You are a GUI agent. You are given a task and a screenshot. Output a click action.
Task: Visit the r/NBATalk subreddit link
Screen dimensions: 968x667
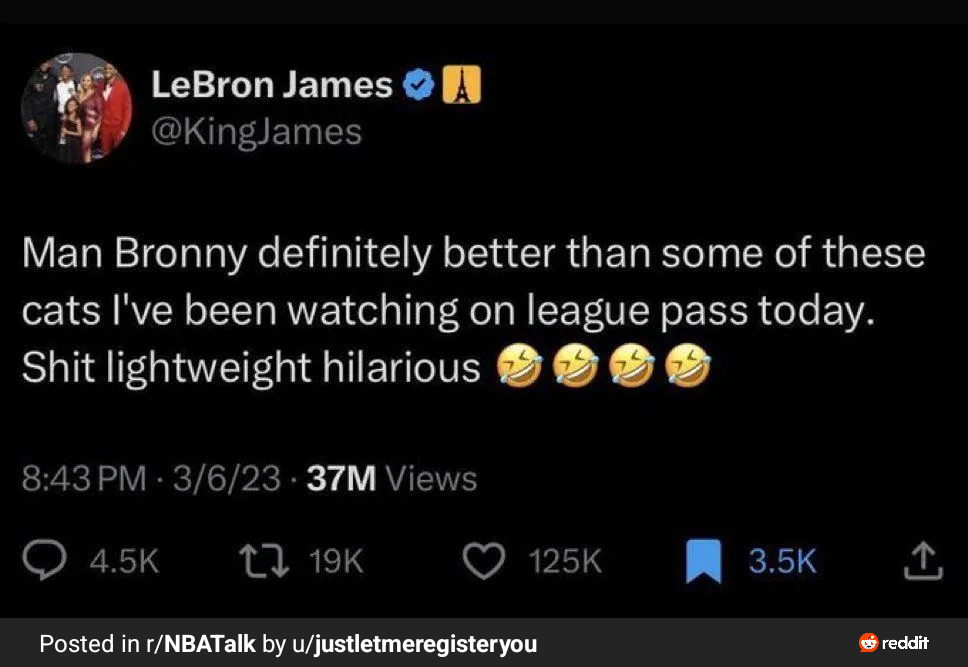pos(201,644)
